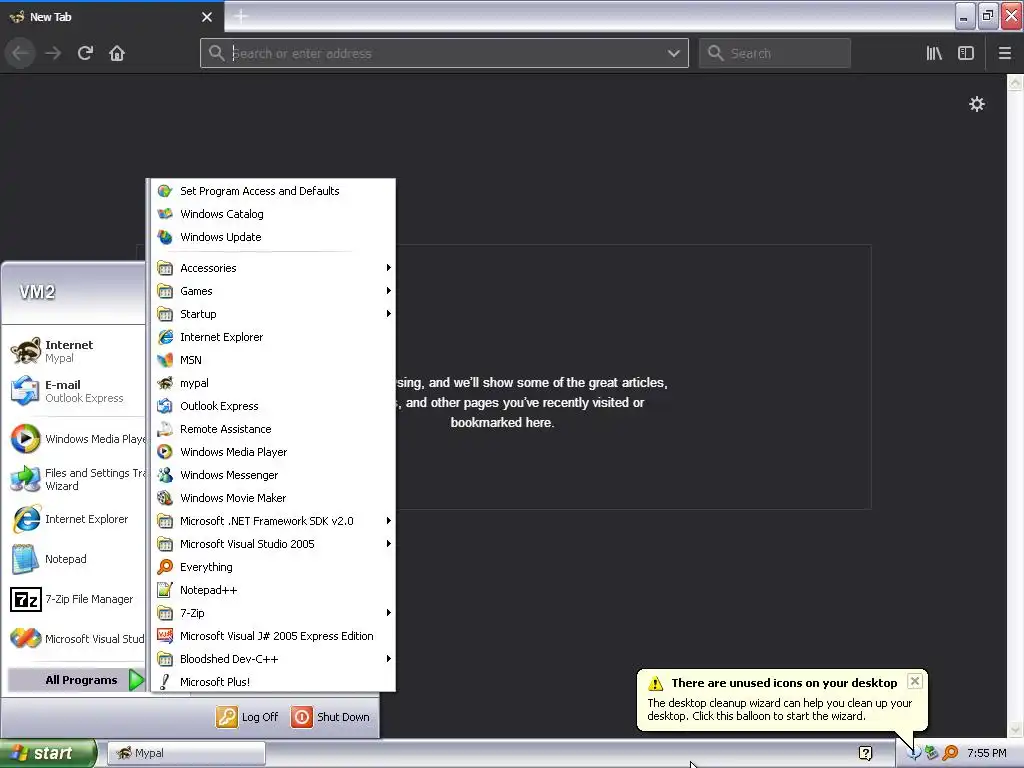Click the green start button
Screen dimensions: 1024x768
point(48,753)
